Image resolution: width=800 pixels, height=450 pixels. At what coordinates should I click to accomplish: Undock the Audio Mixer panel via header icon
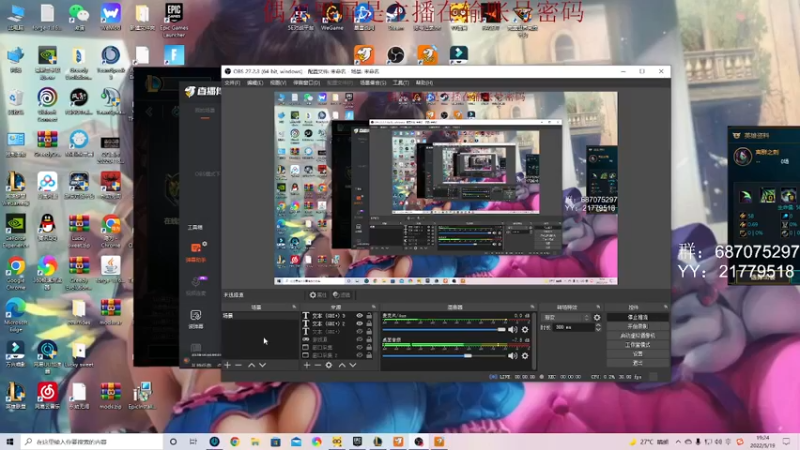532,307
